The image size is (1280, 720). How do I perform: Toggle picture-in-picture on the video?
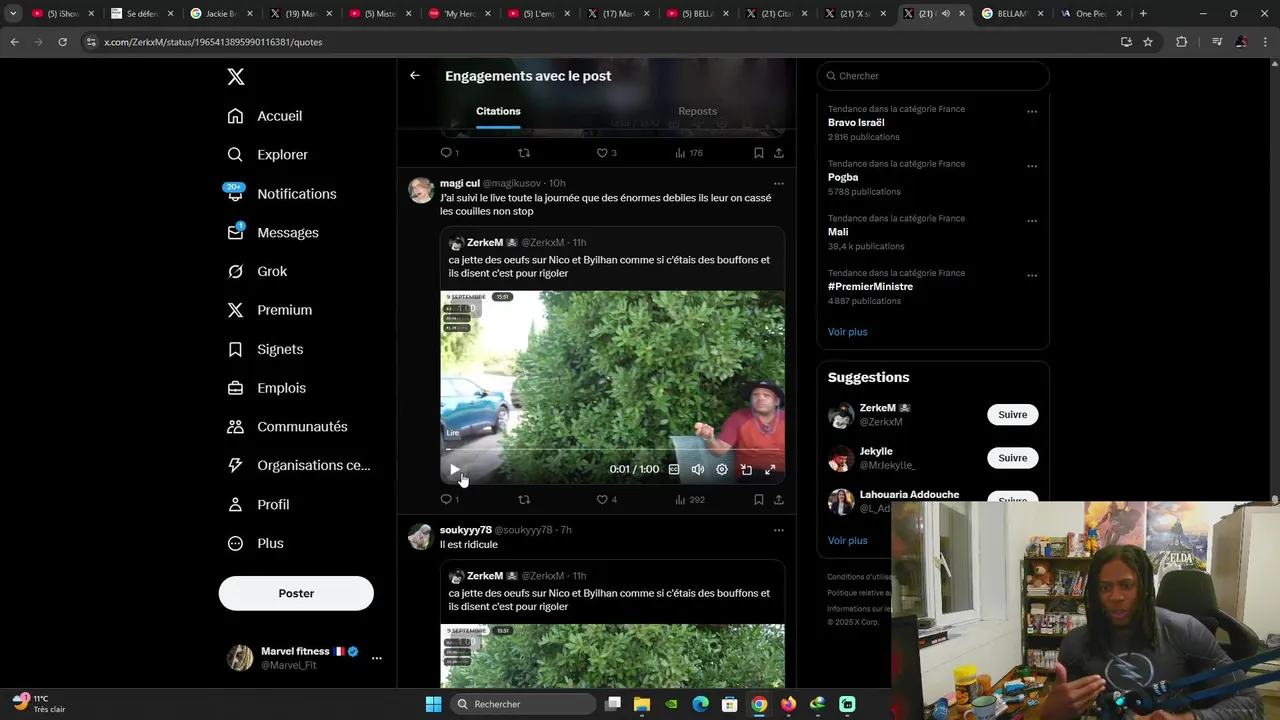(x=746, y=469)
